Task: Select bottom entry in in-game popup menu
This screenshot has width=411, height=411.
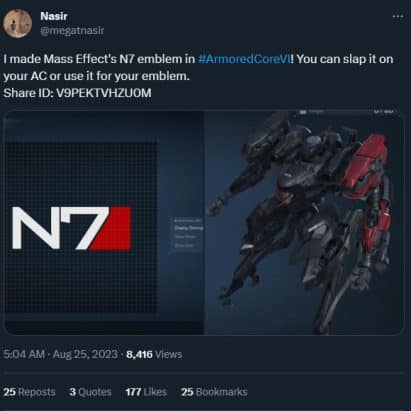Action: click(184, 246)
